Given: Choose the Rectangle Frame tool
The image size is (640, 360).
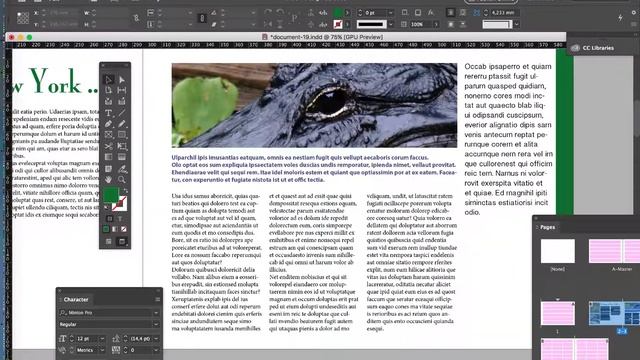Looking at the screenshot, I should (x=109, y=134).
